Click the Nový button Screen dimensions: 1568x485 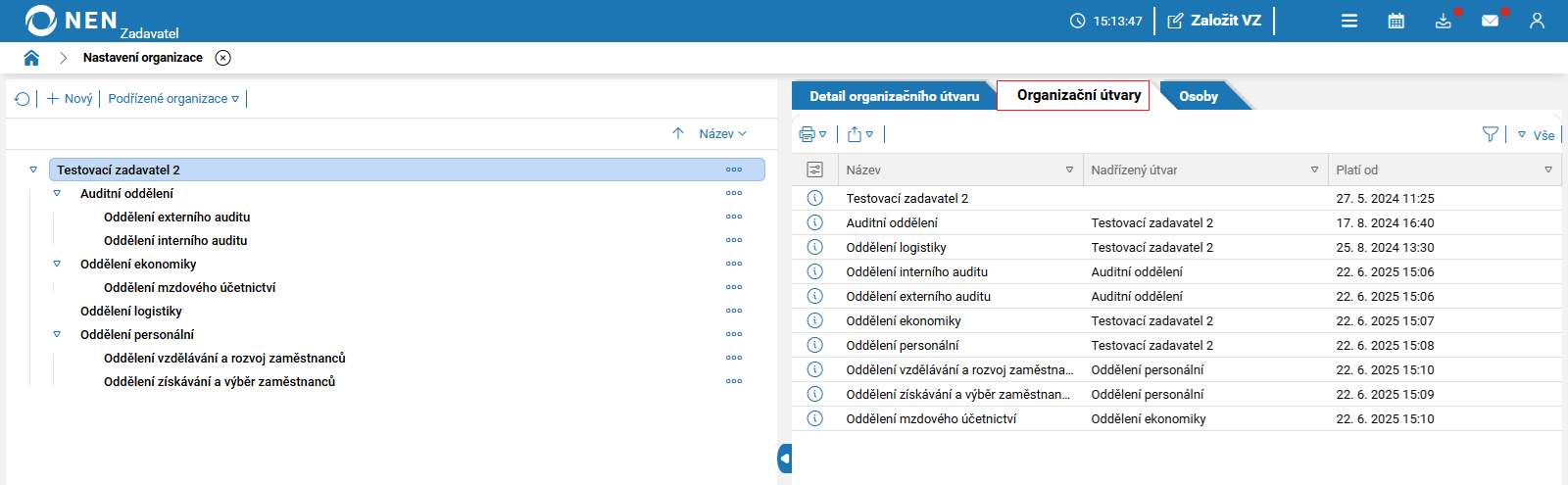(x=70, y=99)
